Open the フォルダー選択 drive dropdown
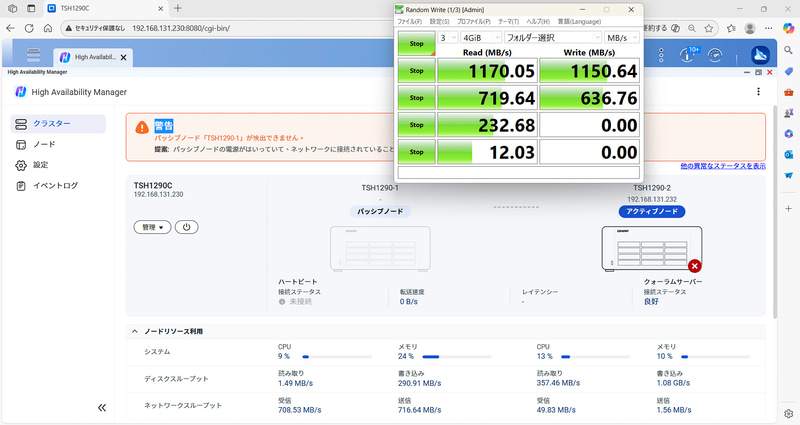800x425 pixels. click(553, 38)
